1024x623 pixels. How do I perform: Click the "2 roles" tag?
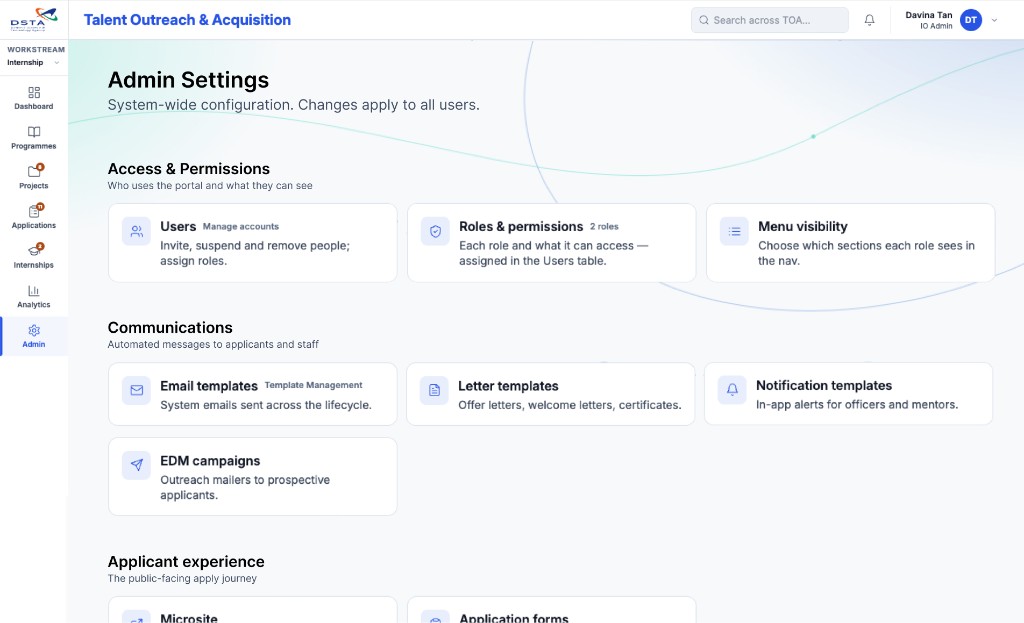(x=604, y=227)
